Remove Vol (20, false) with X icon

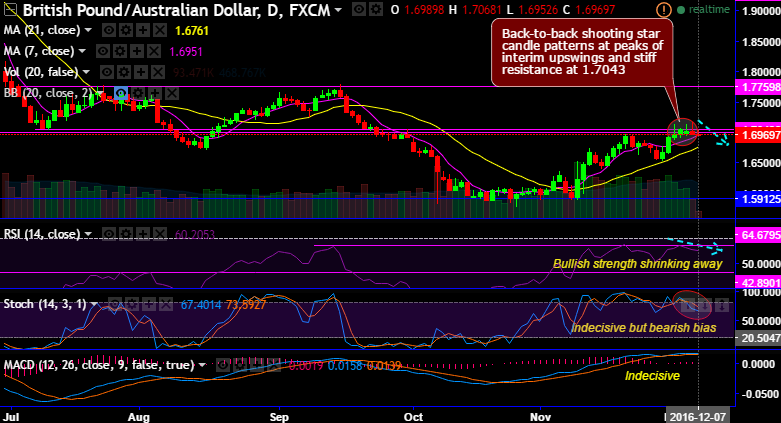click(157, 72)
